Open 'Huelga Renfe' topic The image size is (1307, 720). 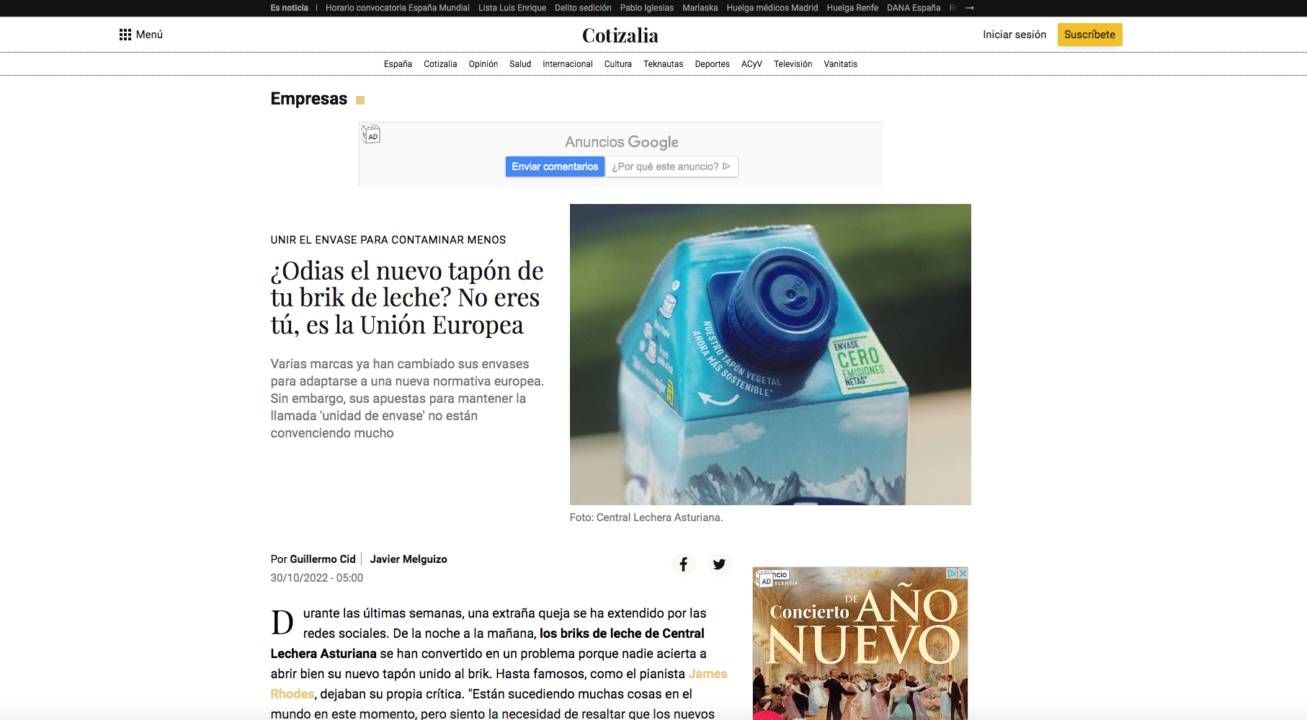(852, 8)
